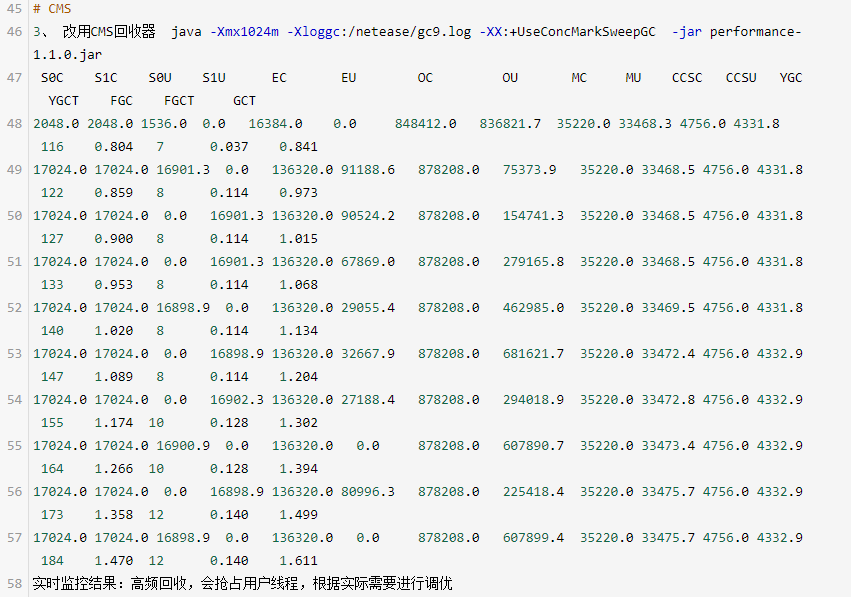Click the '-Xmx1024m' java option
Image resolution: width=851 pixels, height=597 pixels.
[x=244, y=32]
